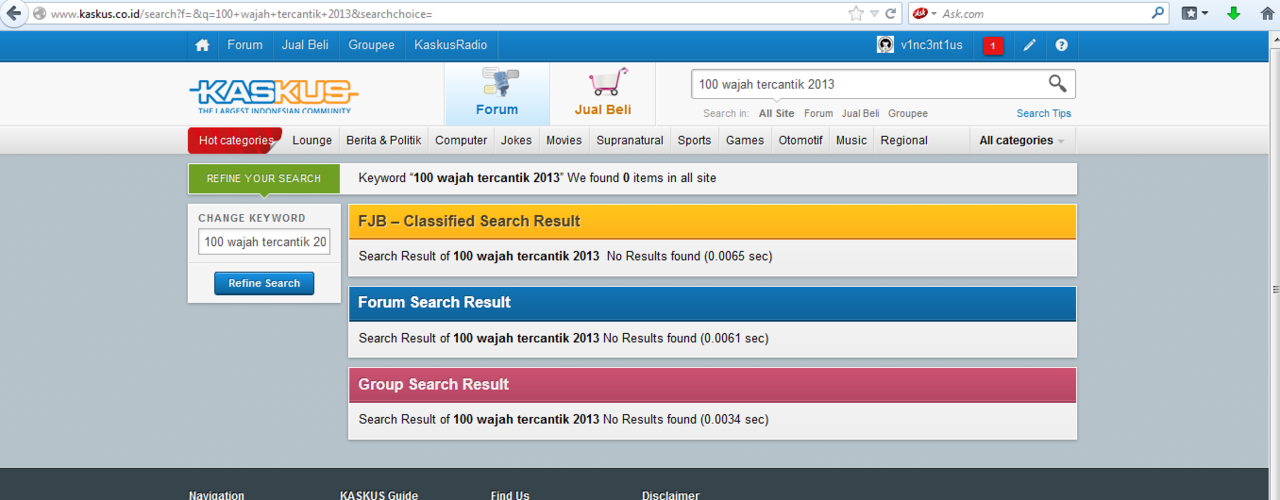Select All Site search scope
1280x500 pixels.
776,114
